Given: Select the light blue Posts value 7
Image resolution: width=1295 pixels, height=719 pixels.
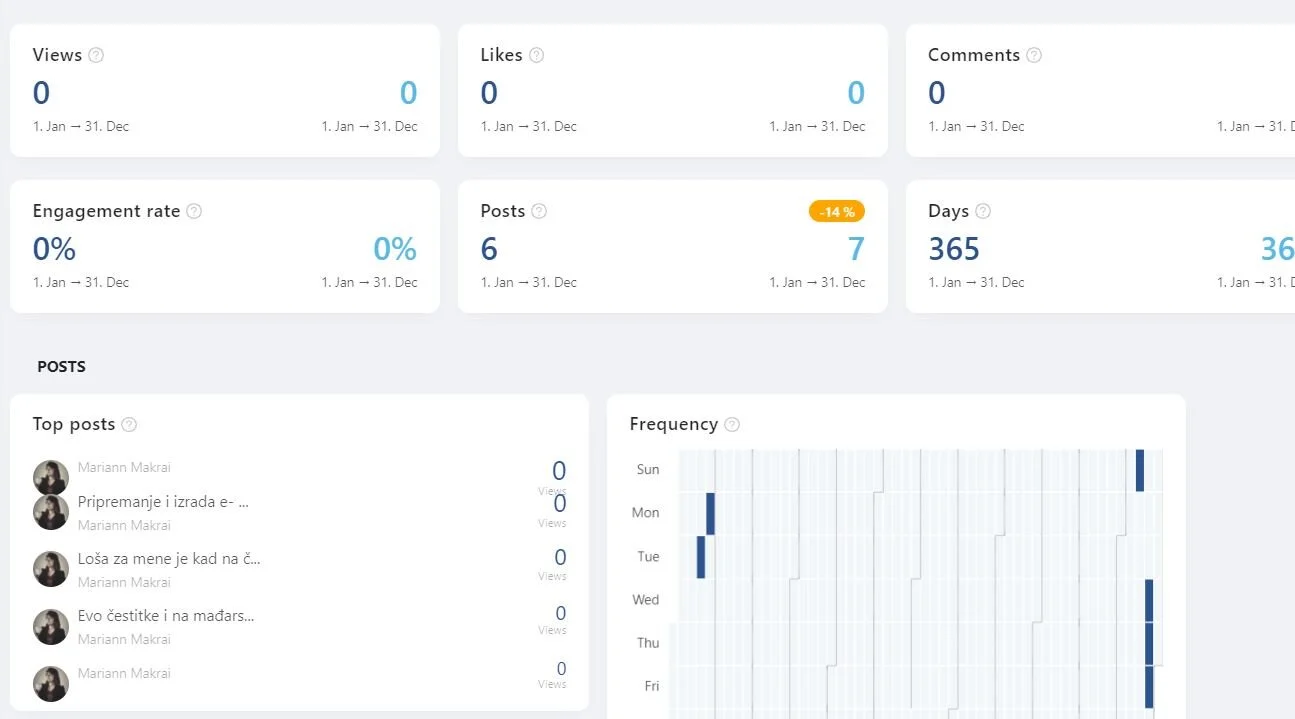Looking at the screenshot, I should (856, 249).
